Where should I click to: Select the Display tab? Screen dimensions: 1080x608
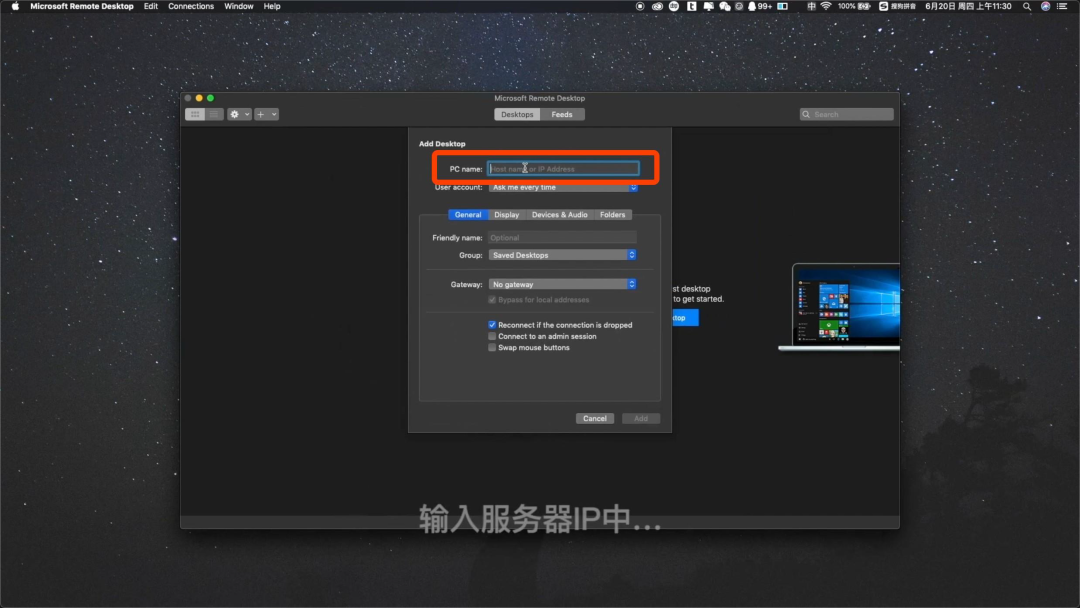[506, 215]
